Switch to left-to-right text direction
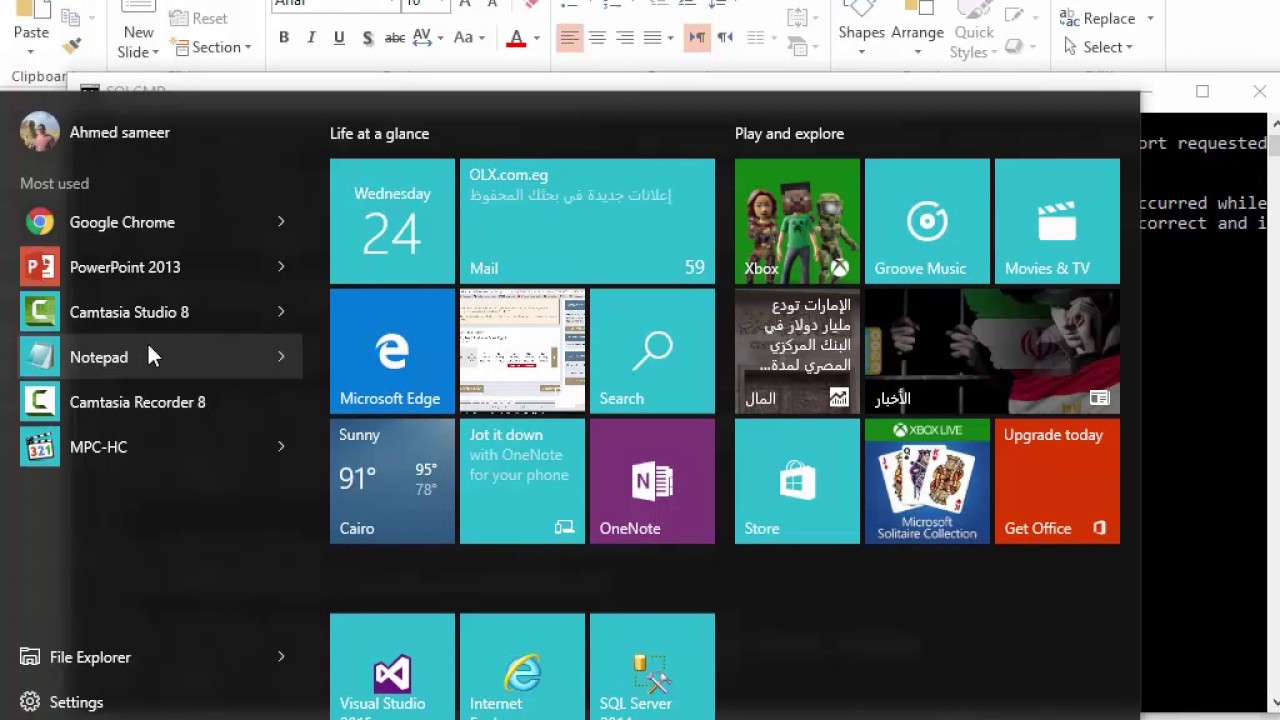This screenshot has width=1280, height=720. [x=697, y=38]
